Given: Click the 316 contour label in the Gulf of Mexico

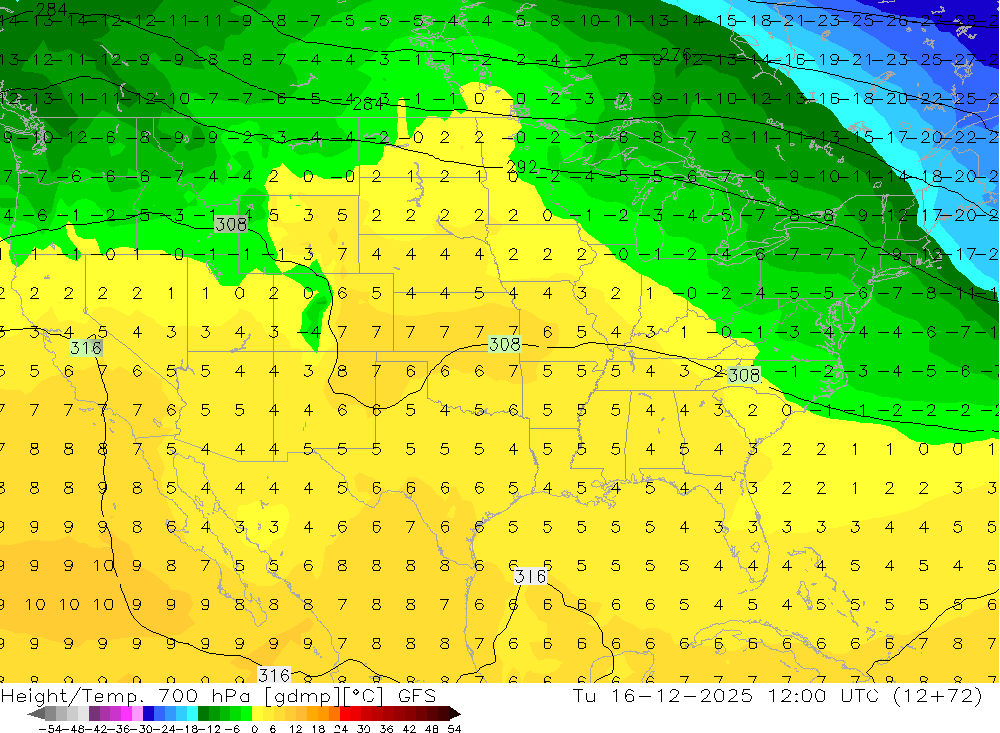Looking at the screenshot, I should [530, 577].
